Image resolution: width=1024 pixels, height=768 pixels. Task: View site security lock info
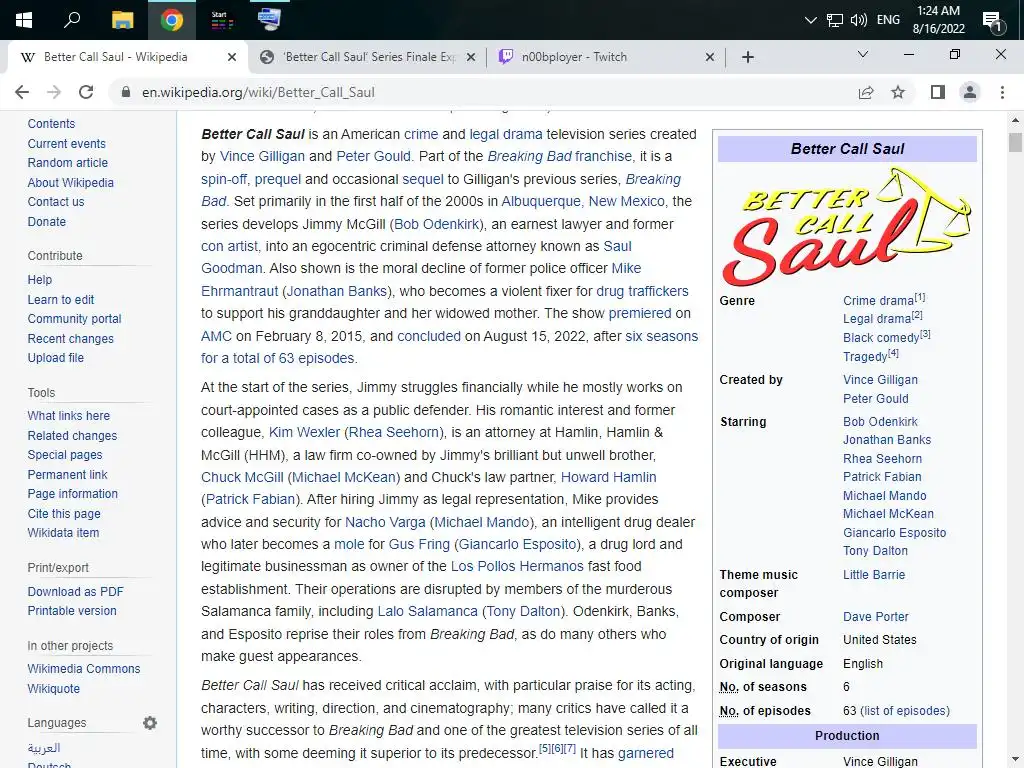point(126,92)
